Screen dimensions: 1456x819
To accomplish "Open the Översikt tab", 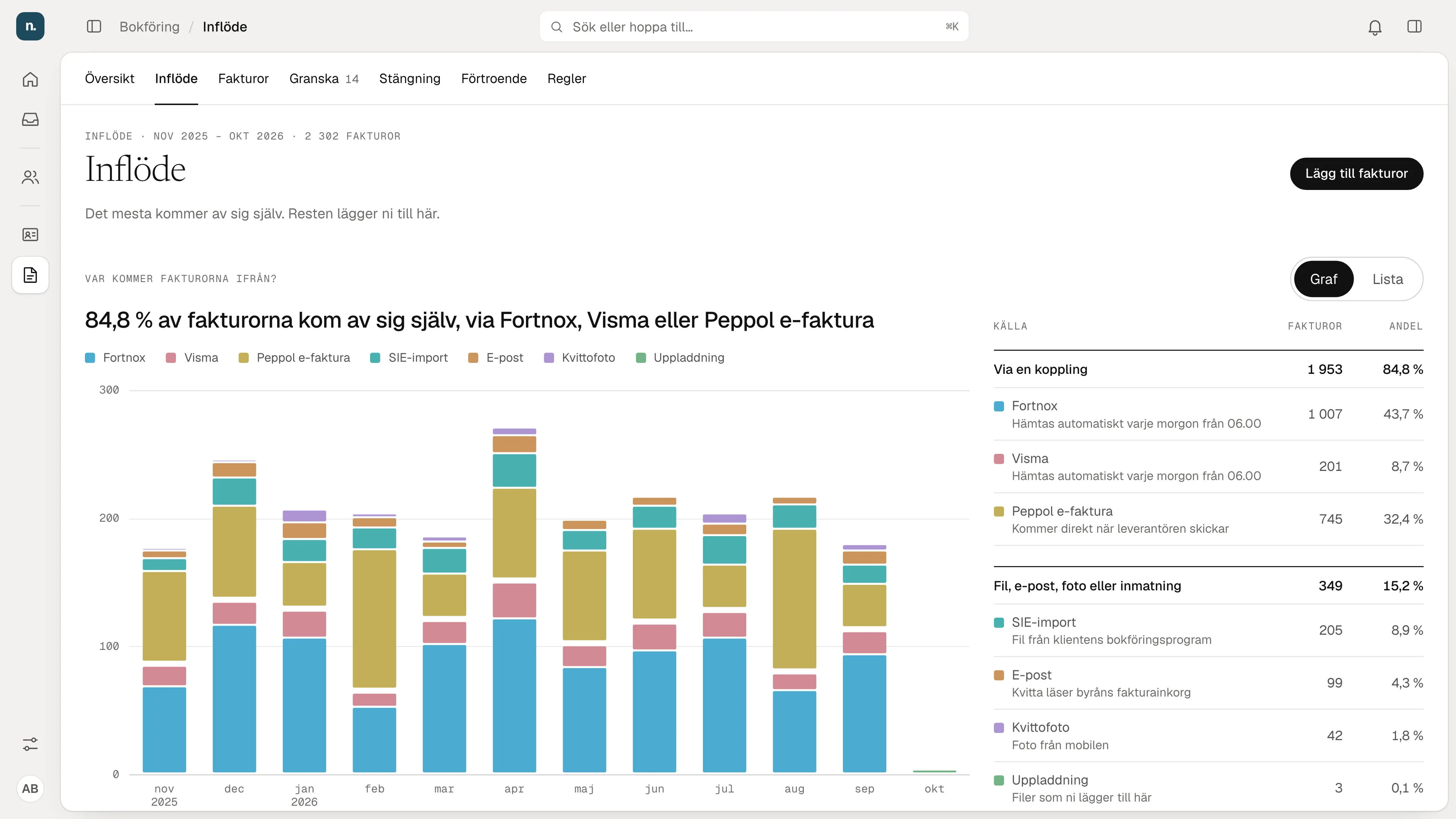I will click(x=110, y=78).
